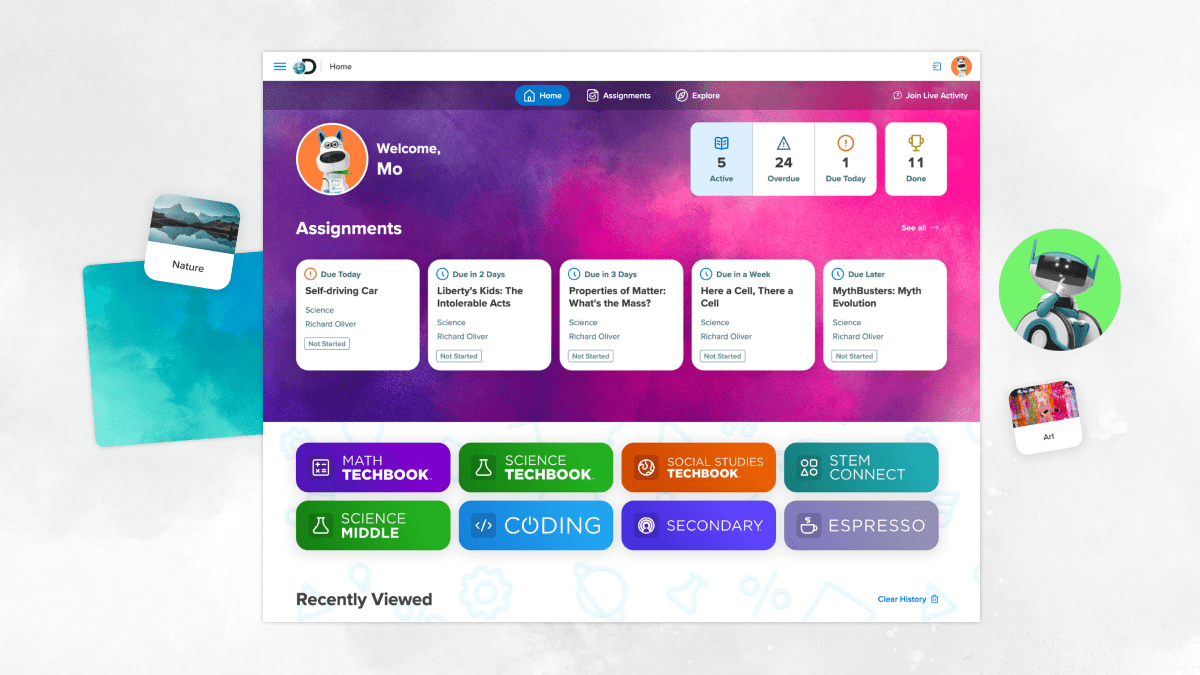The image size is (1200, 675).
Task: Click the Not Started badge on Here a Cell
Action: coord(723,356)
